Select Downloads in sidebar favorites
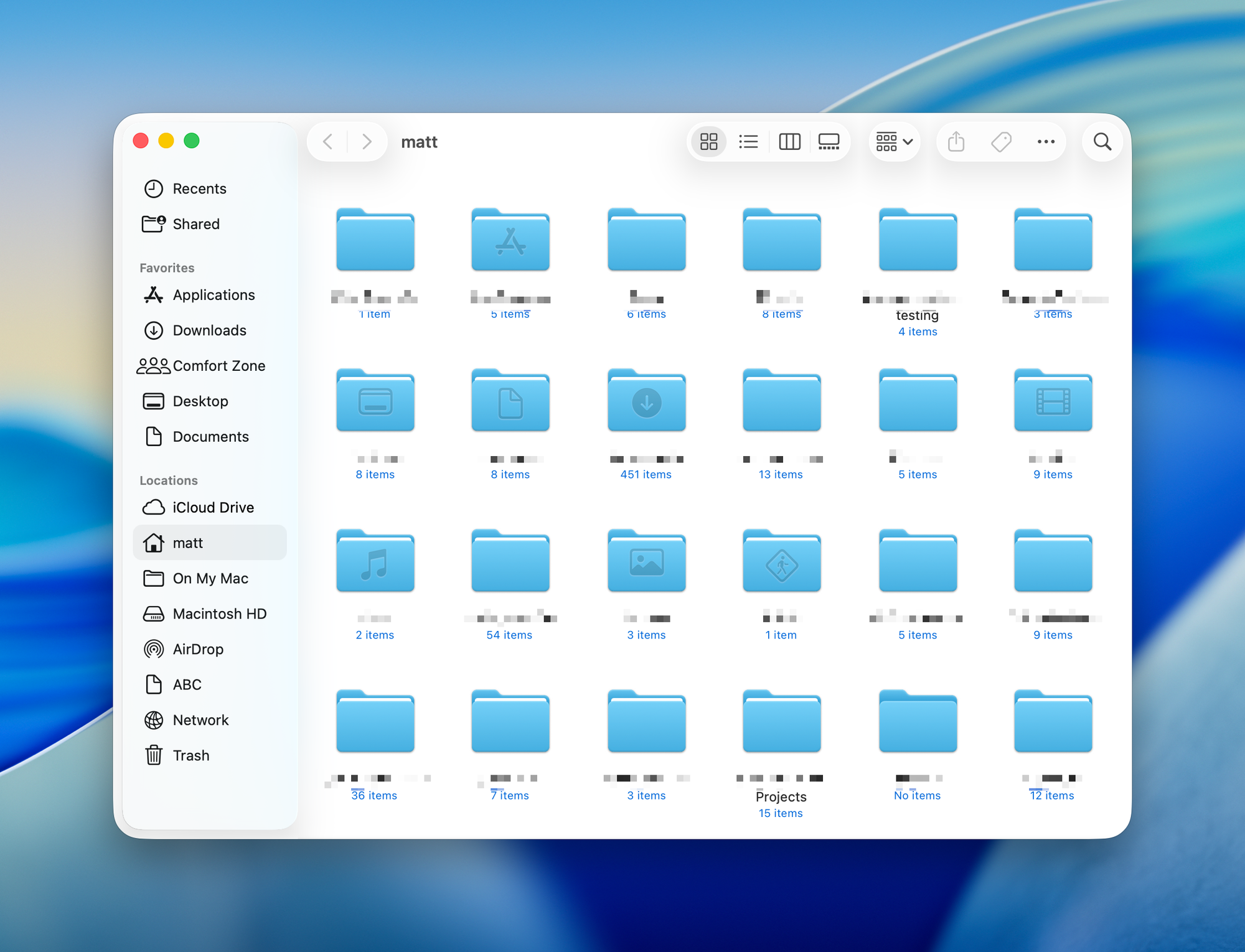Viewport: 1245px width, 952px height. tap(209, 330)
